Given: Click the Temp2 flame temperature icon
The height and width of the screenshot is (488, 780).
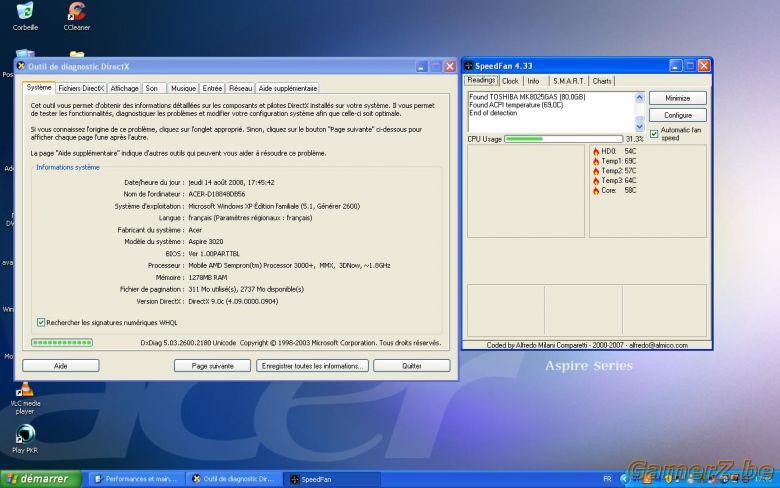Looking at the screenshot, I should pyautogui.click(x=596, y=171).
